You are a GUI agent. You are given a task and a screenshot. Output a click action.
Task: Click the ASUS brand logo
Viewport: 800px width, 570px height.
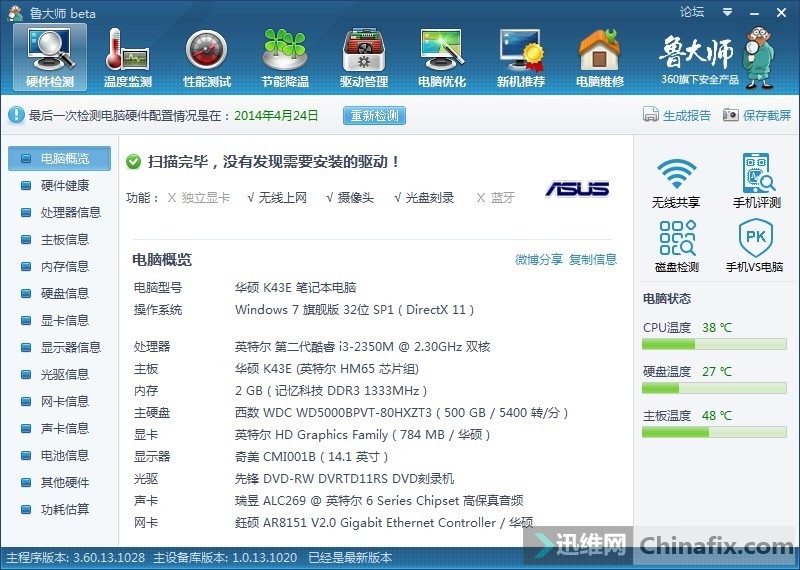[577, 189]
